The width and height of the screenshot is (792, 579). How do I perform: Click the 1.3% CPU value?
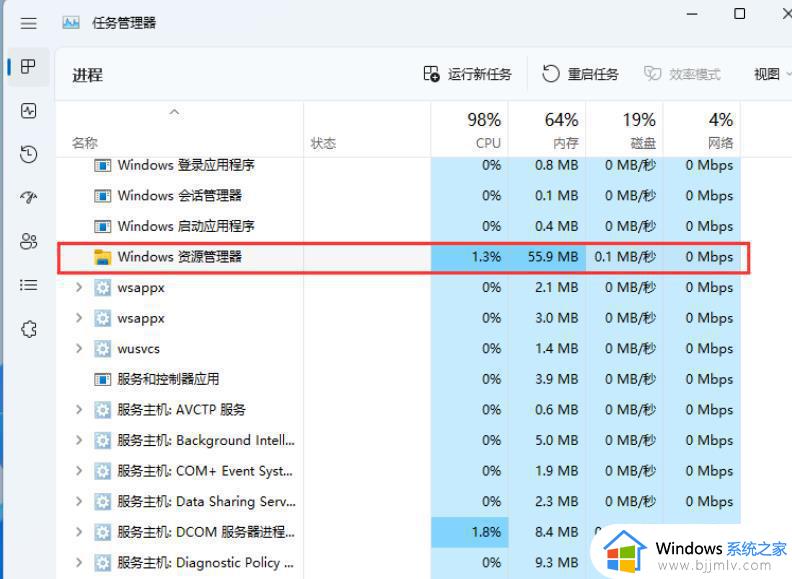(x=486, y=257)
